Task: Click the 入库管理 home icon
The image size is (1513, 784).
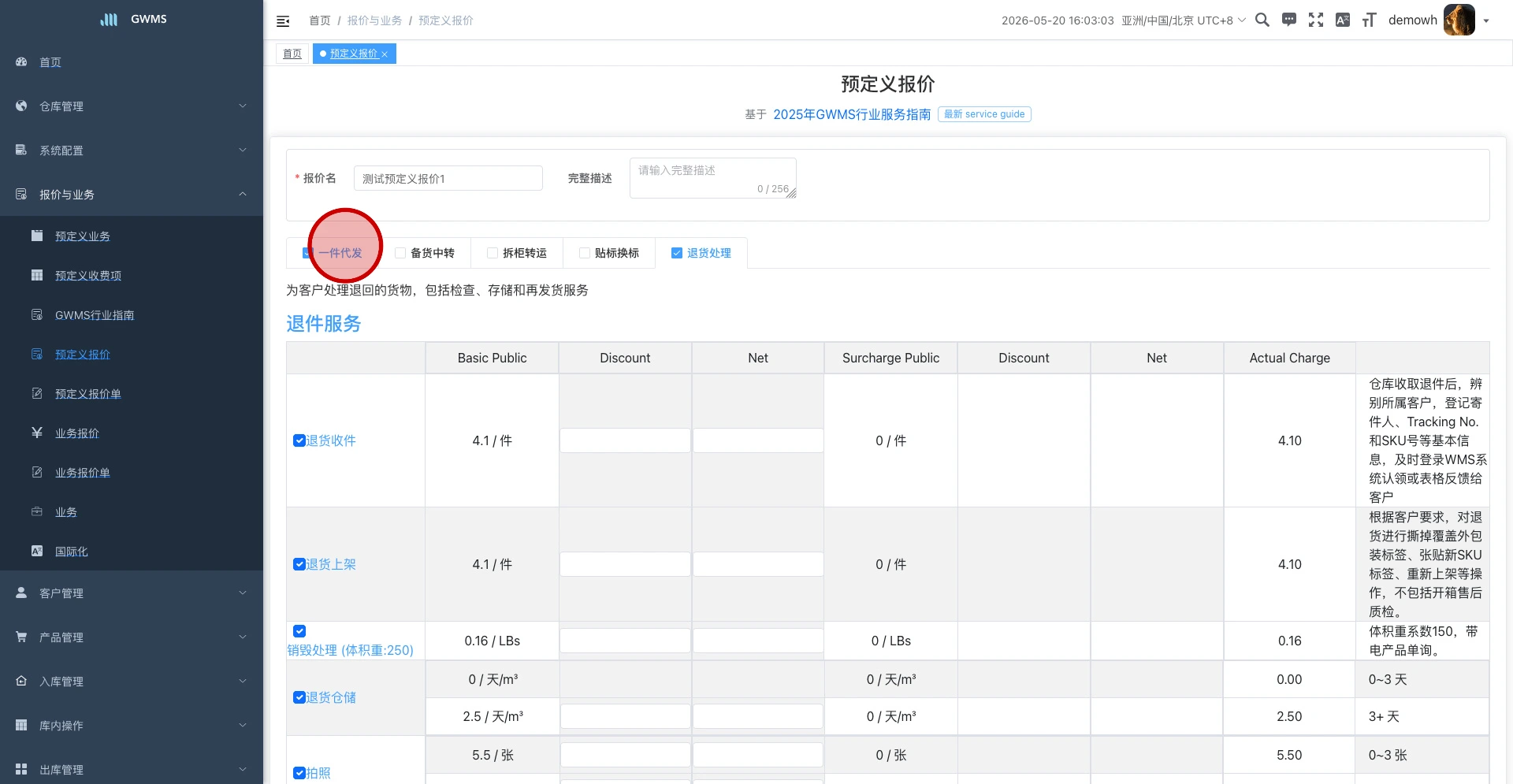Action: pyautogui.click(x=21, y=681)
